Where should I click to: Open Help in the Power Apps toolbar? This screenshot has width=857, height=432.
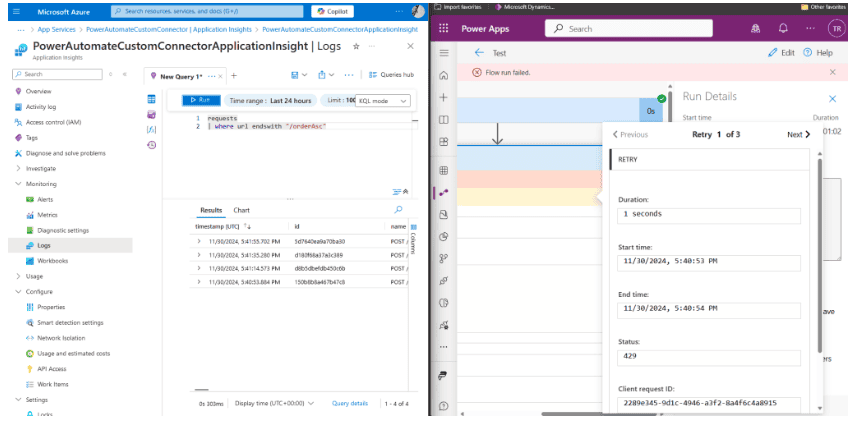[819, 53]
